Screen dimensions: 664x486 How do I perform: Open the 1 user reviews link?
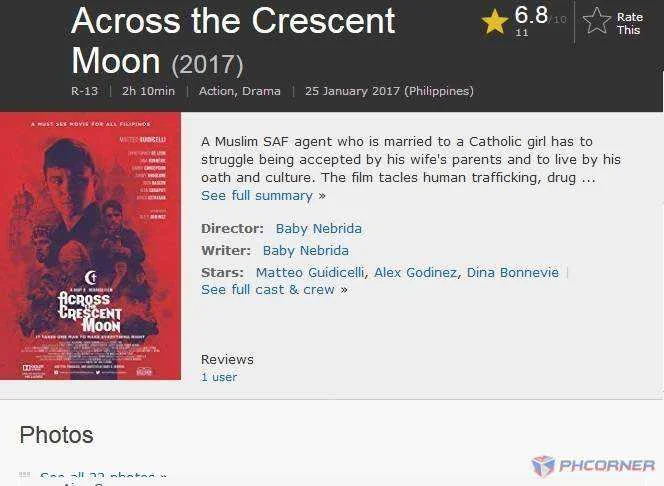[x=219, y=377]
